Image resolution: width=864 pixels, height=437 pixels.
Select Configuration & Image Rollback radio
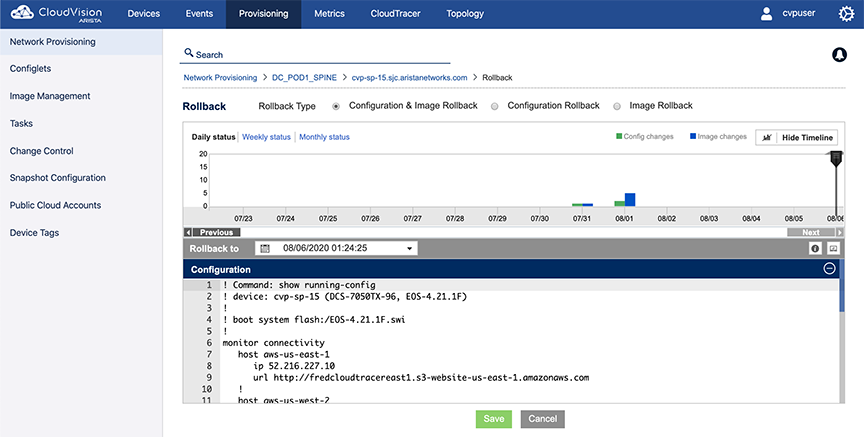336,106
